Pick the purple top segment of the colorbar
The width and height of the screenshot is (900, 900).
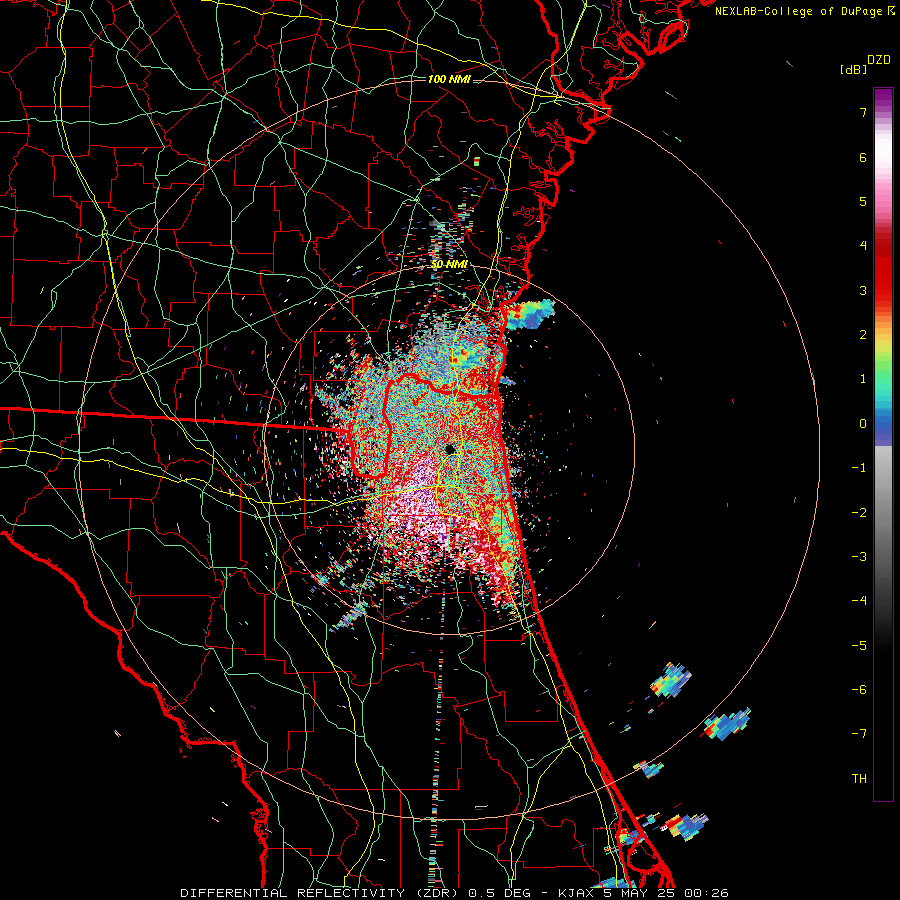tap(883, 98)
